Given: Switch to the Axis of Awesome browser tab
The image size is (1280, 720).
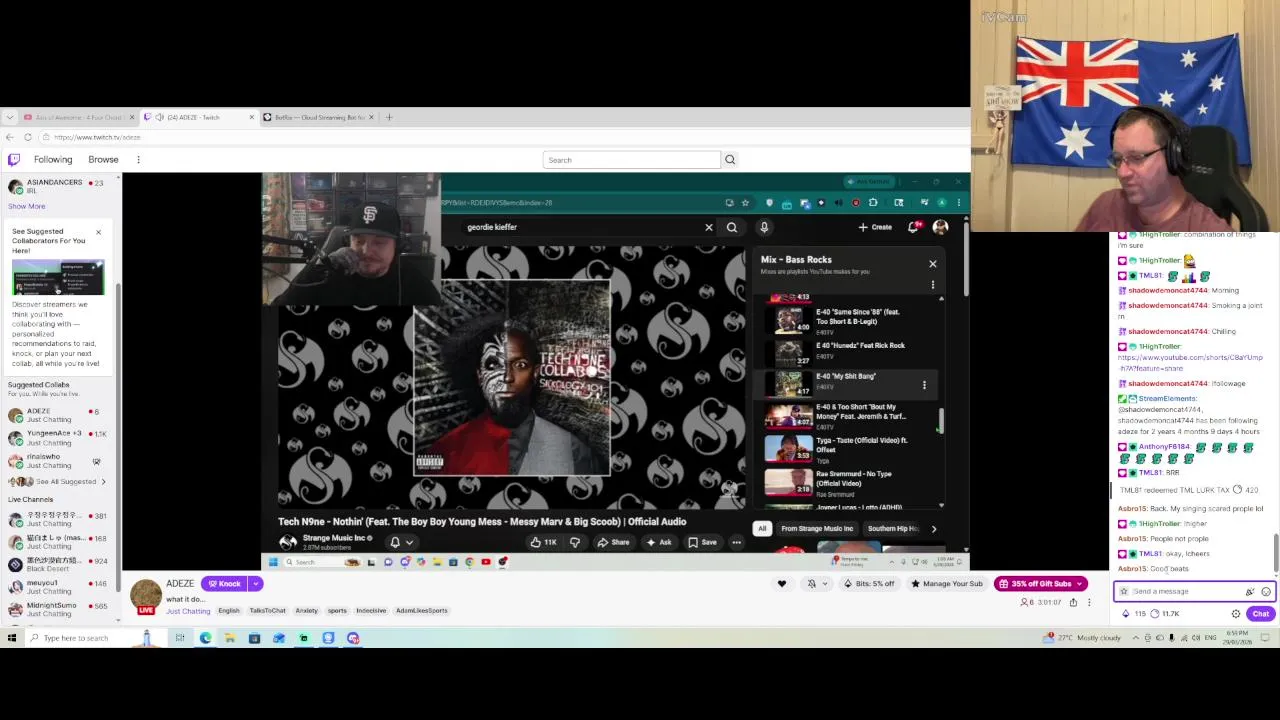Looking at the screenshot, I should 78,117.
